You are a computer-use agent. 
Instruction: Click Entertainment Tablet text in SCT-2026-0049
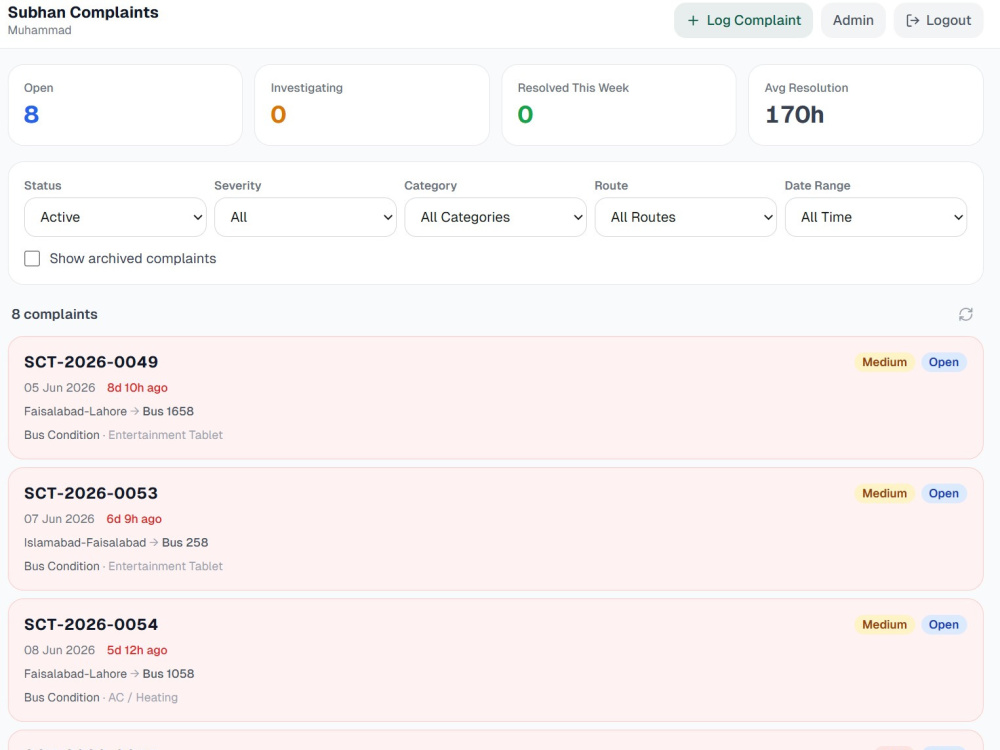click(x=166, y=435)
